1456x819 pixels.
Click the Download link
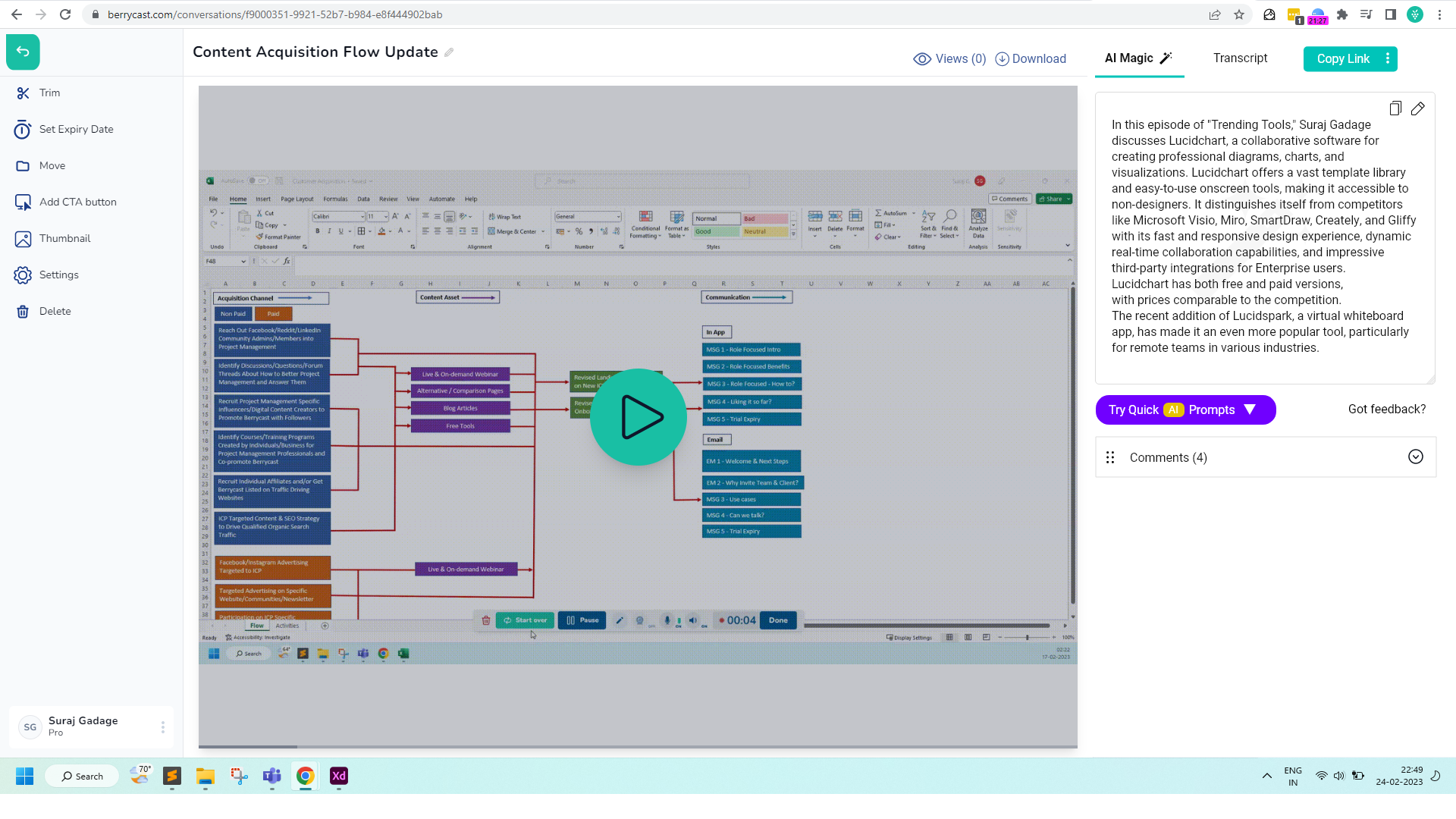coord(1031,58)
